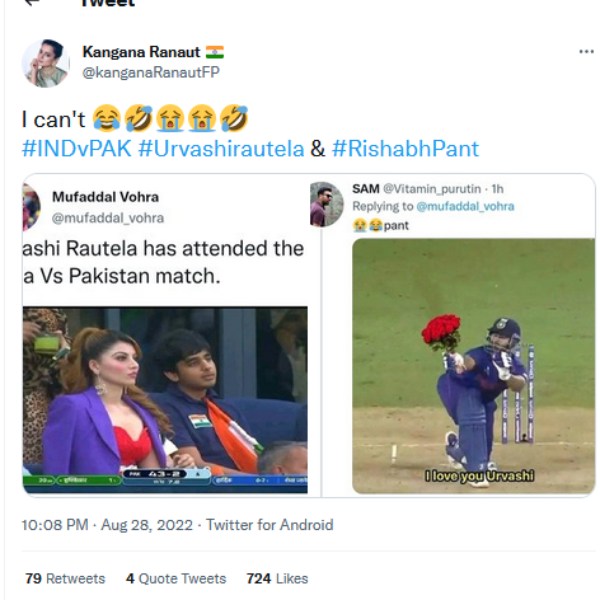
Task: View the 724 Likes list
Action: pos(277,579)
